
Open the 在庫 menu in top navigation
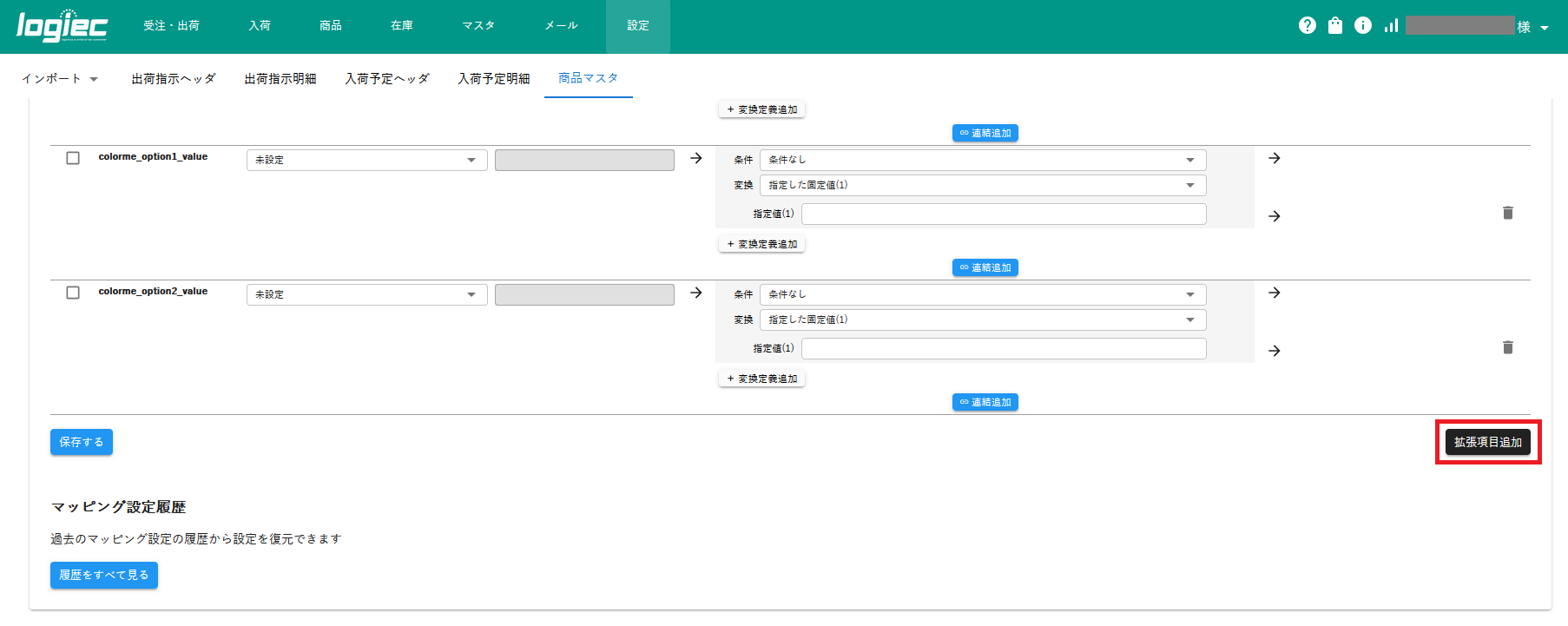pyautogui.click(x=401, y=26)
